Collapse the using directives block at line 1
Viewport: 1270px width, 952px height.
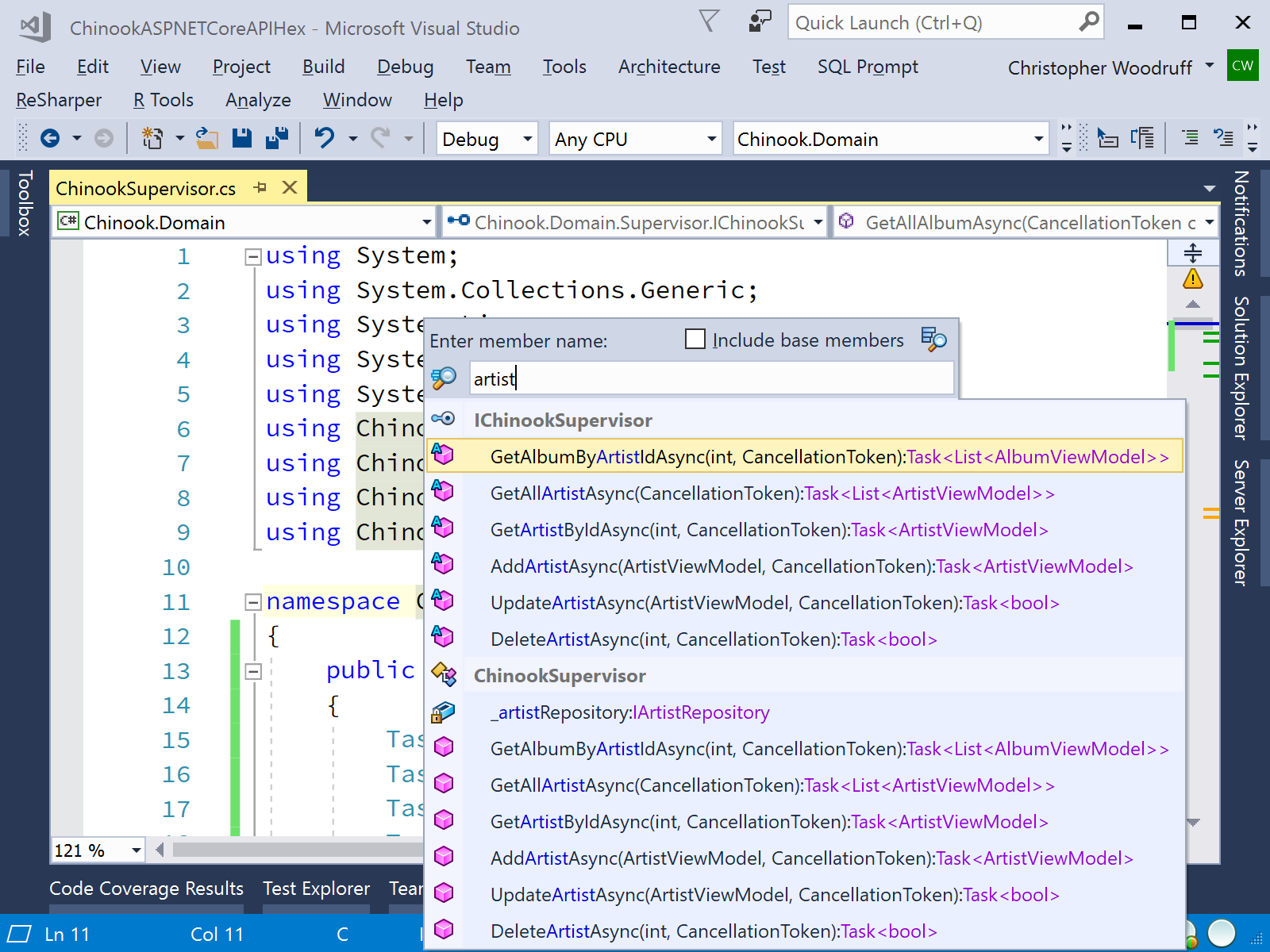(x=253, y=256)
